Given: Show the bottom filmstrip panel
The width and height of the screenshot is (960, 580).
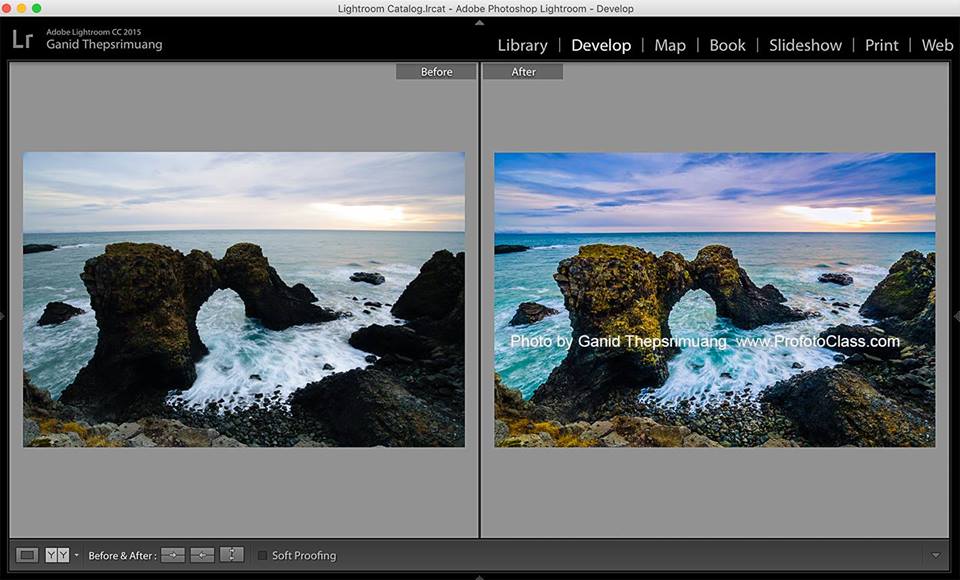Looking at the screenshot, I should [479, 576].
